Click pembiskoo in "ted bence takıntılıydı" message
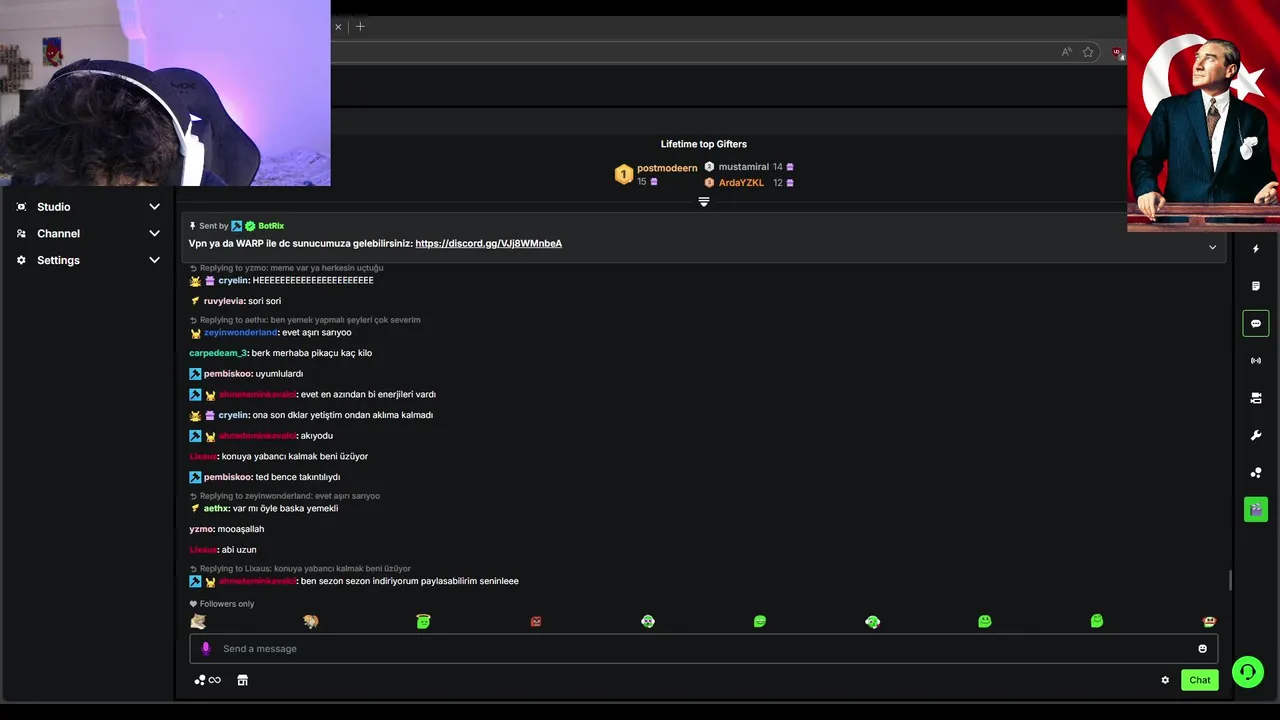Image resolution: width=1280 pixels, height=720 pixels. point(228,477)
